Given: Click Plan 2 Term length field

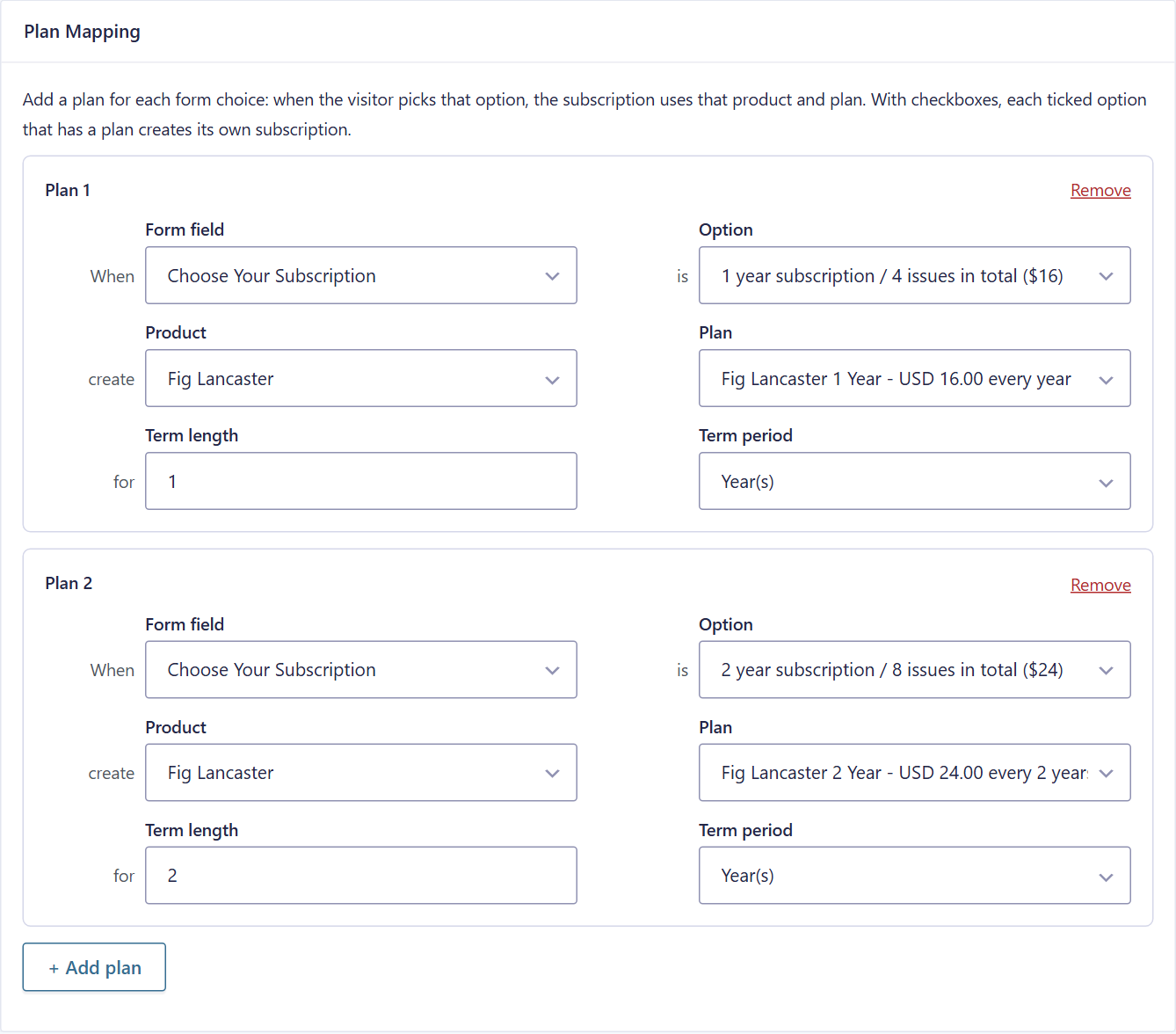Looking at the screenshot, I should click(x=361, y=876).
